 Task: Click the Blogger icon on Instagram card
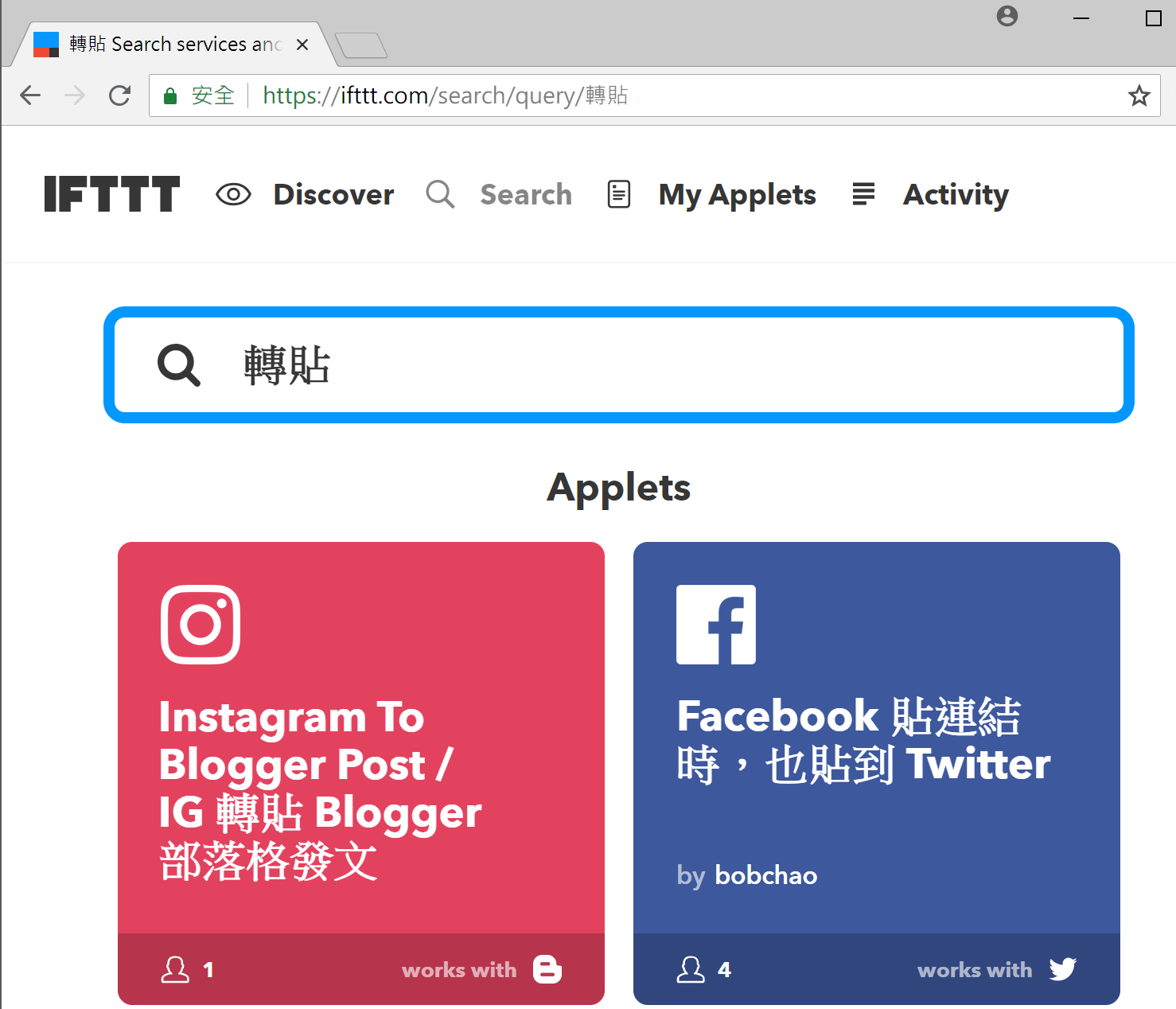[x=547, y=969]
